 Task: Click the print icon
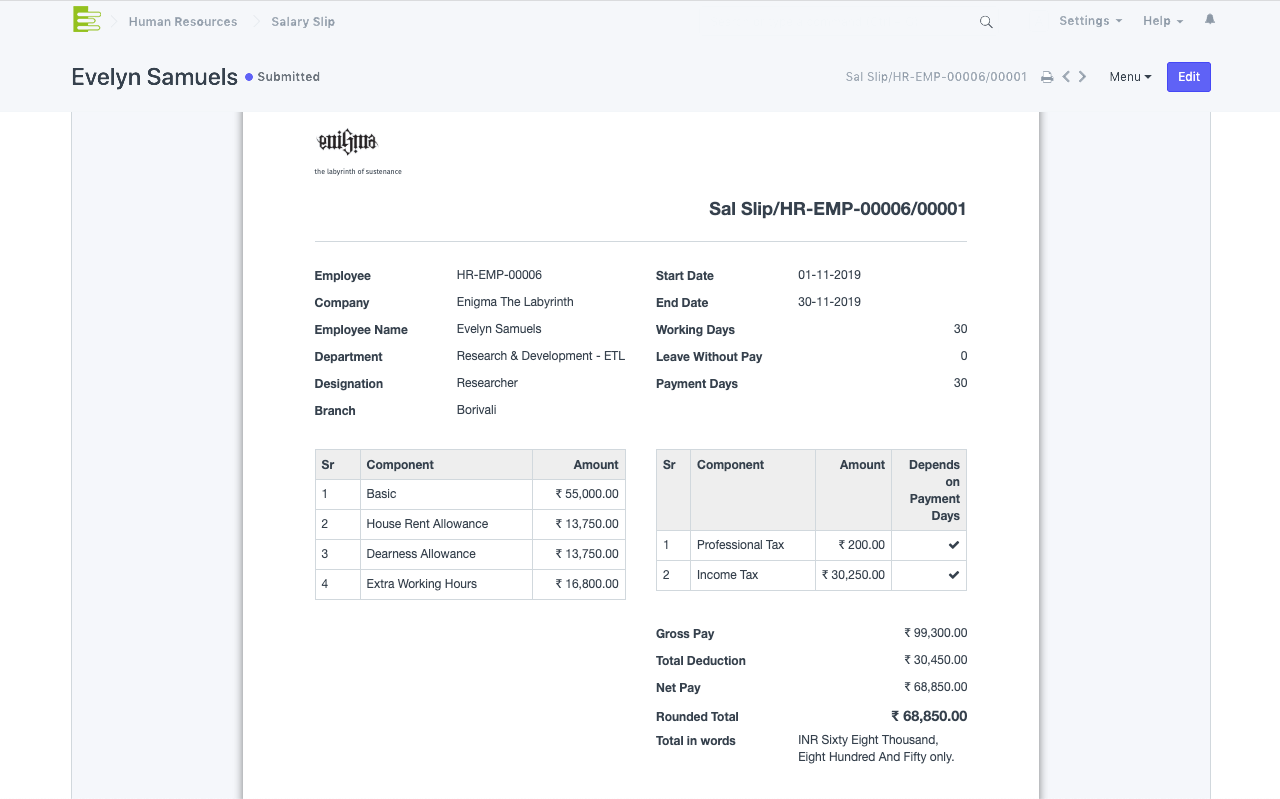coord(1047,77)
